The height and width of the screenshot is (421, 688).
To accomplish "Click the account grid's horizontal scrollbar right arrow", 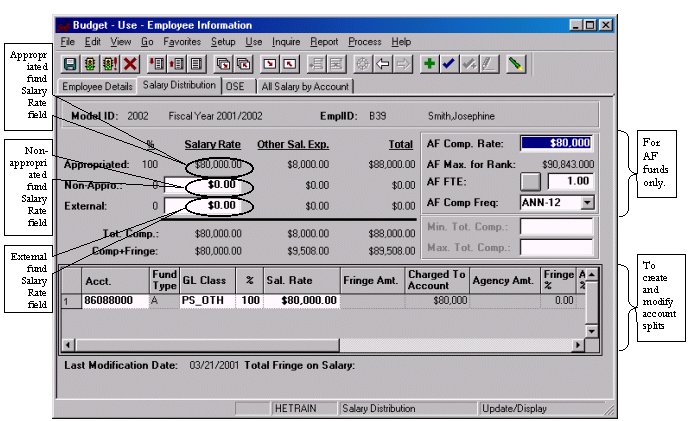I will 577,345.
